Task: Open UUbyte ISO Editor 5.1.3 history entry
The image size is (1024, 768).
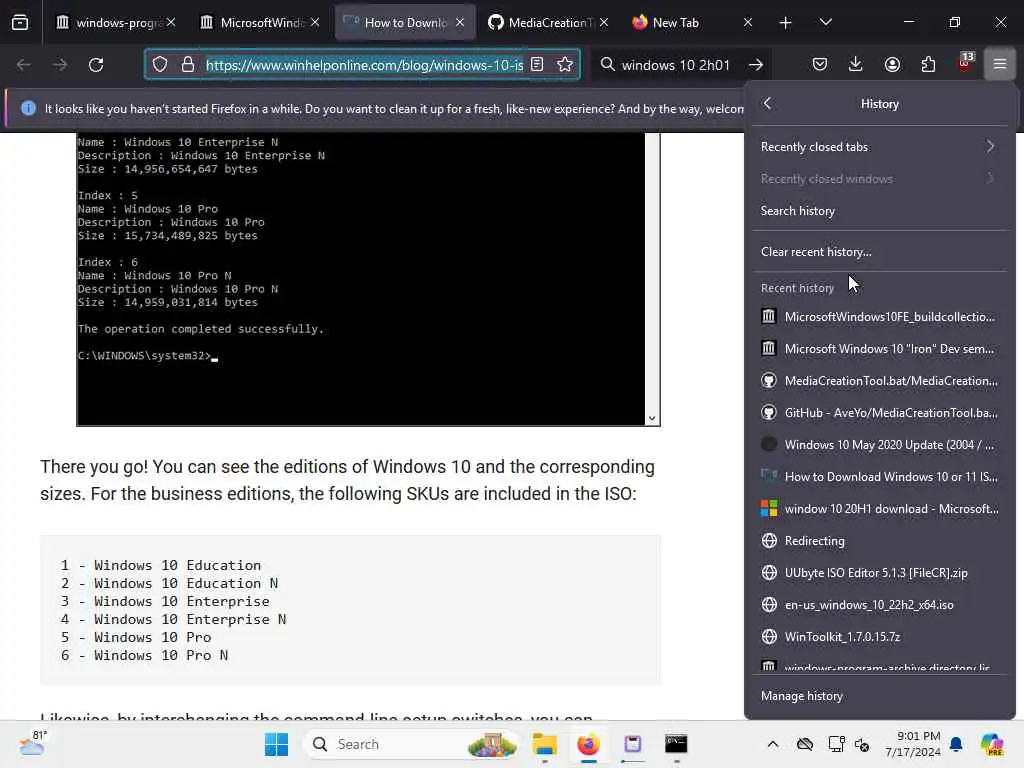Action: click(x=879, y=573)
